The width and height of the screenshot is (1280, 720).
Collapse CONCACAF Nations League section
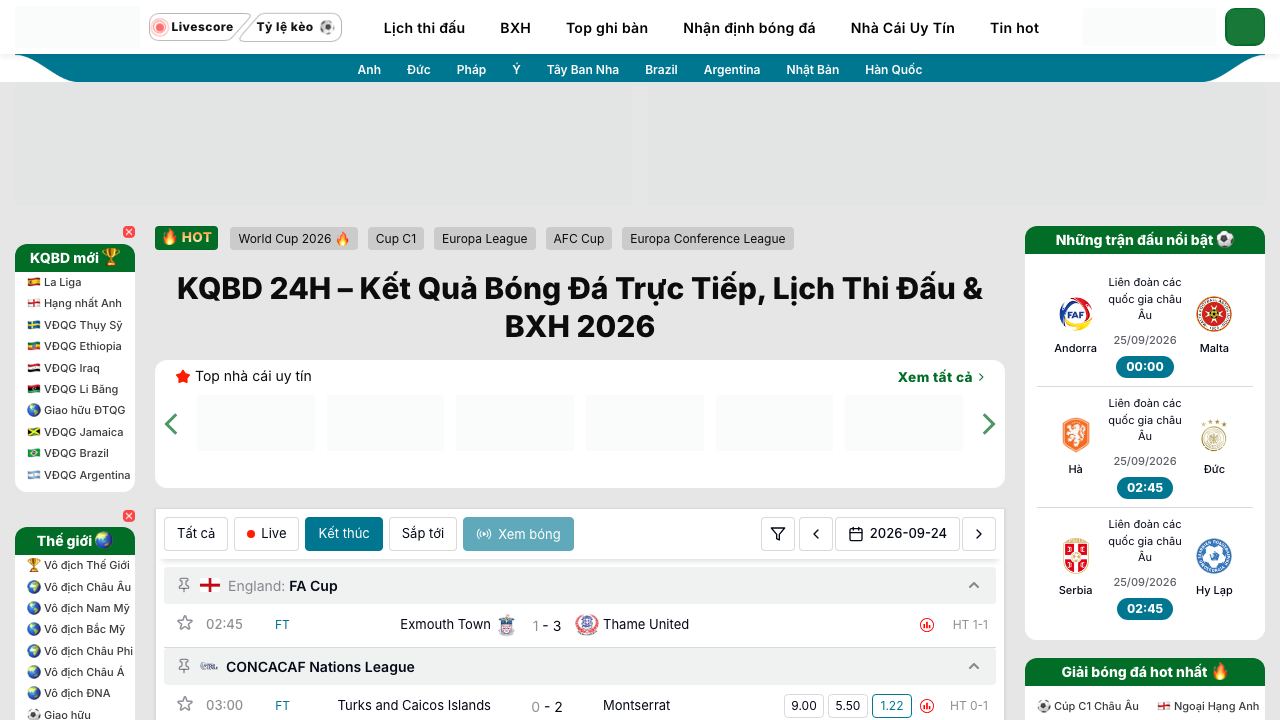(974, 666)
